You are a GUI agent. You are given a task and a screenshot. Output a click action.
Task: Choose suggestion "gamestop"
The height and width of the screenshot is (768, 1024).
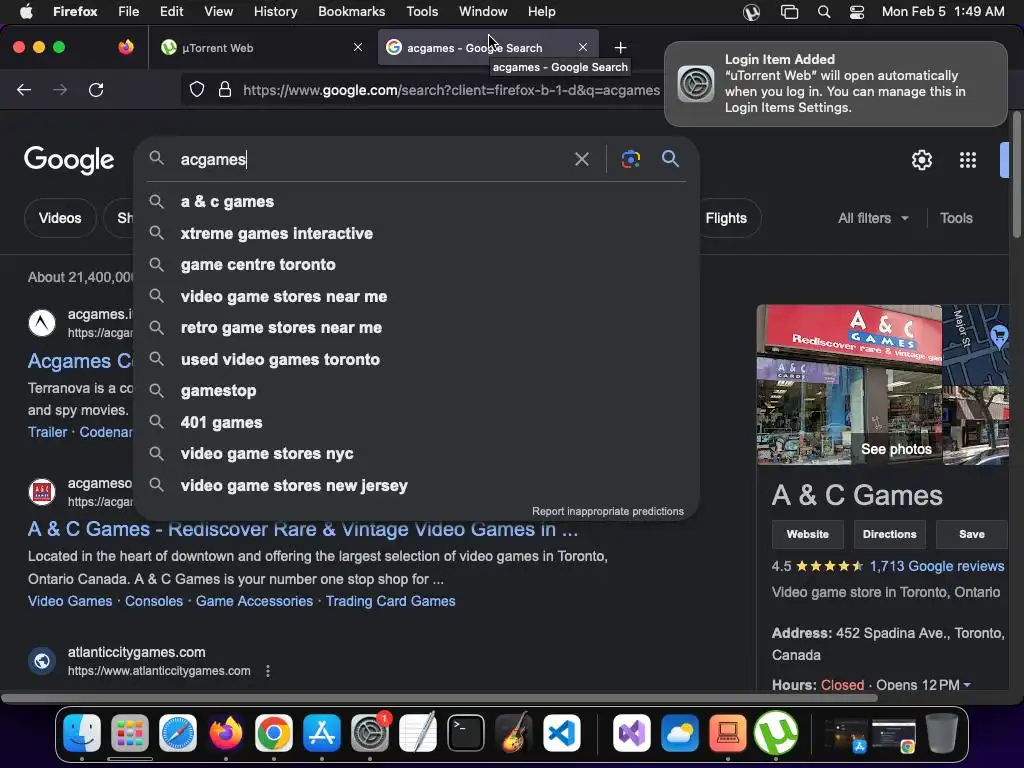pyautogui.click(x=417, y=391)
